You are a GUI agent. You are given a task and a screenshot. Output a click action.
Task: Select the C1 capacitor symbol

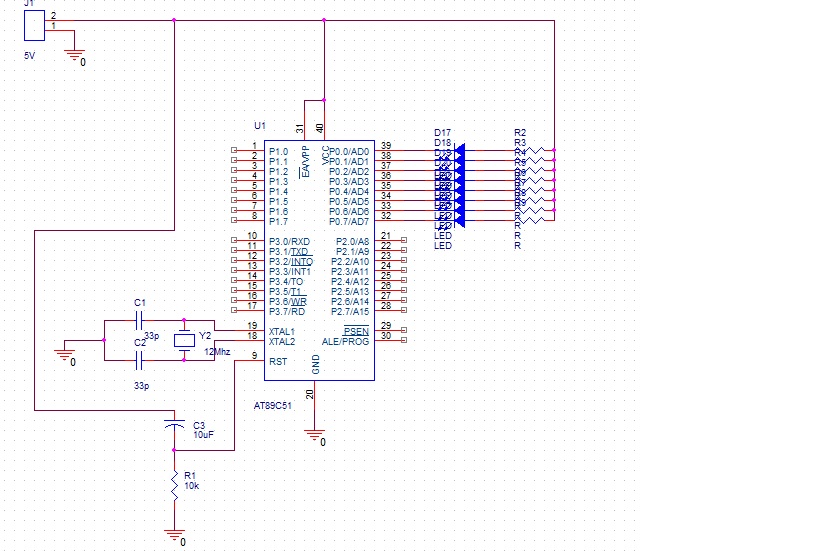(139, 320)
